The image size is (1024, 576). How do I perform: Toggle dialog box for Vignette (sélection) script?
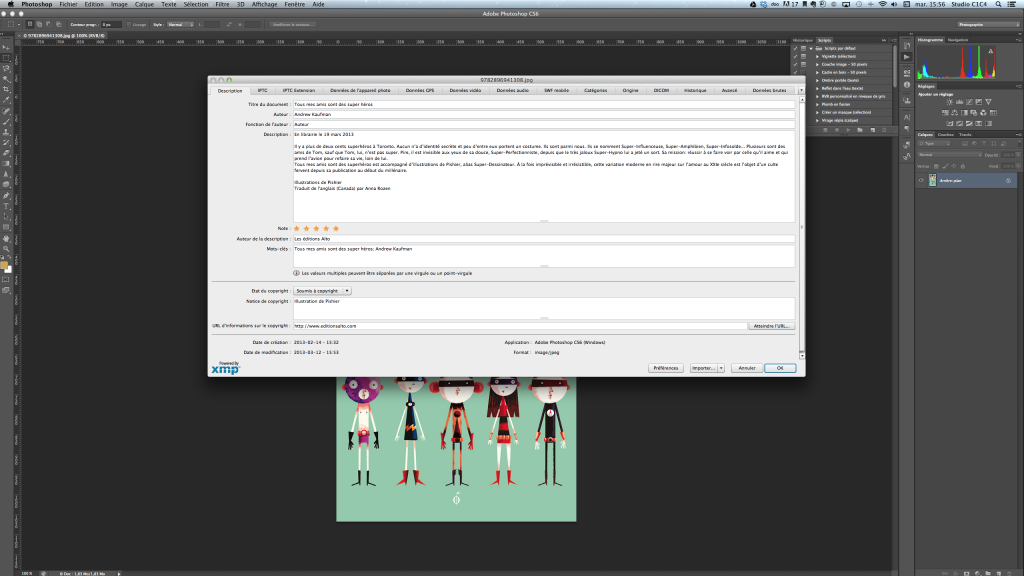point(803,56)
